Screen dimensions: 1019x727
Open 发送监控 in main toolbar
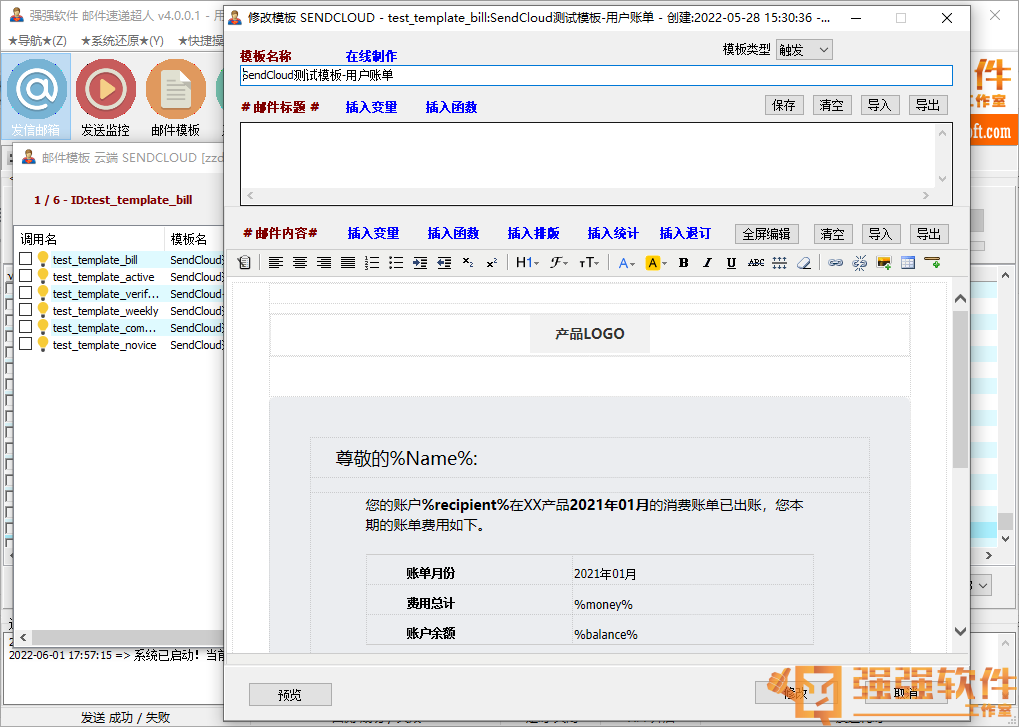(x=105, y=97)
